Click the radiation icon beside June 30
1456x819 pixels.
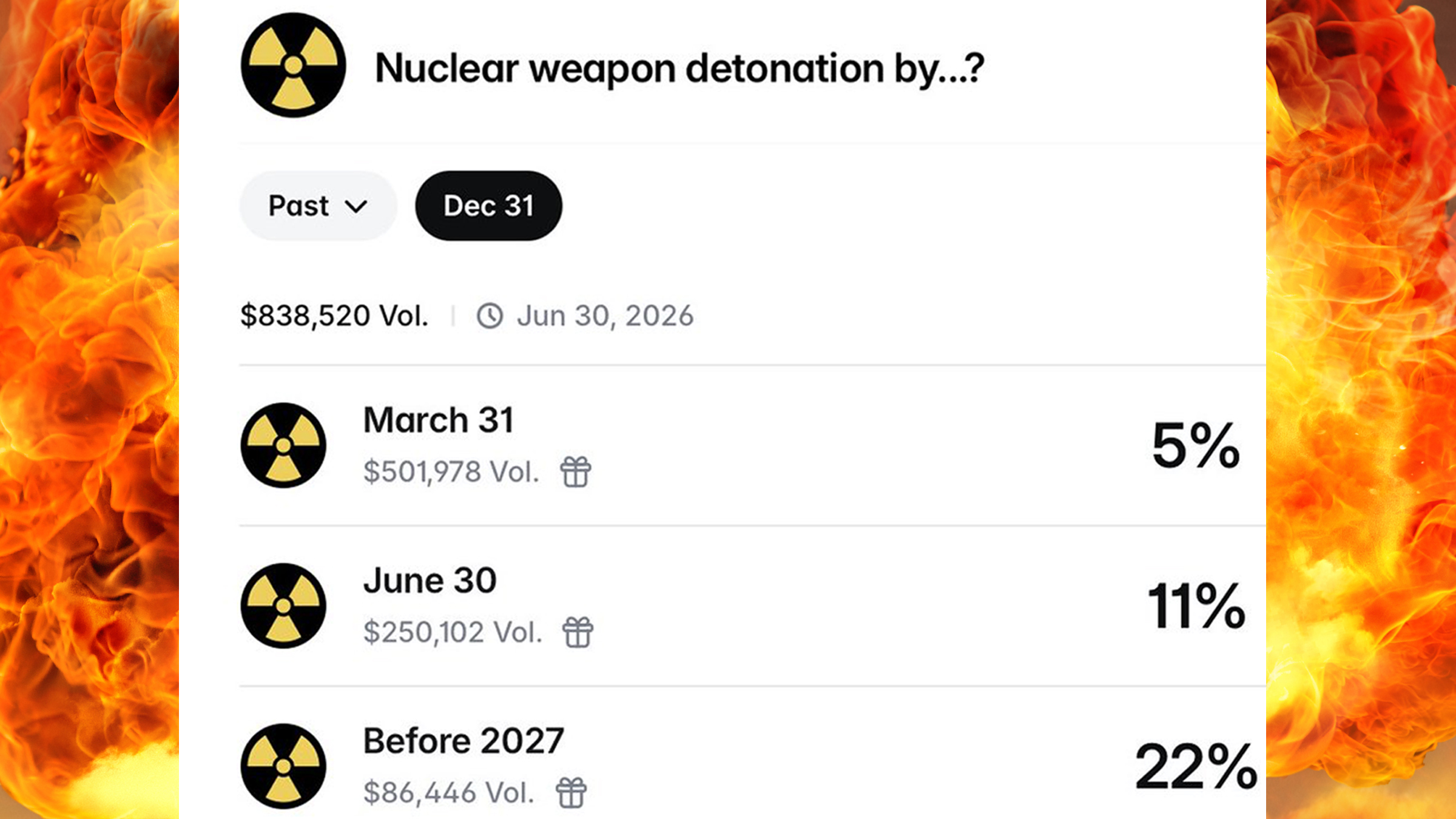pyautogui.click(x=283, y=604)
